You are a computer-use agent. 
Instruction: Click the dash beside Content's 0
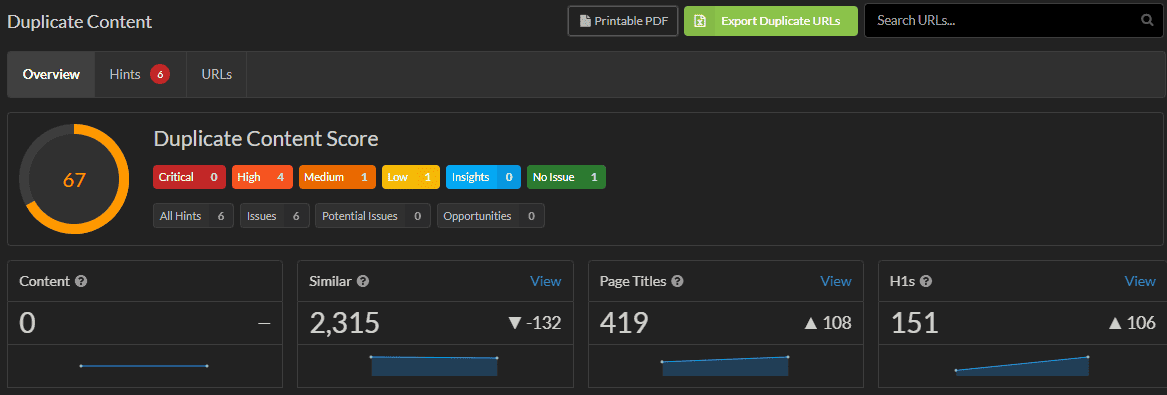click(x=263, y=324)
